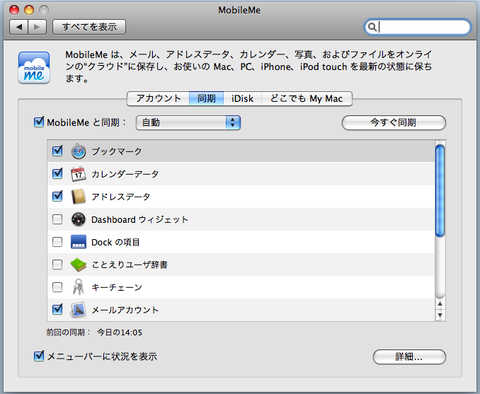Screen dimensions: 480x394
Task: Click the scroll up arrow in list
Action: (440, 304)
